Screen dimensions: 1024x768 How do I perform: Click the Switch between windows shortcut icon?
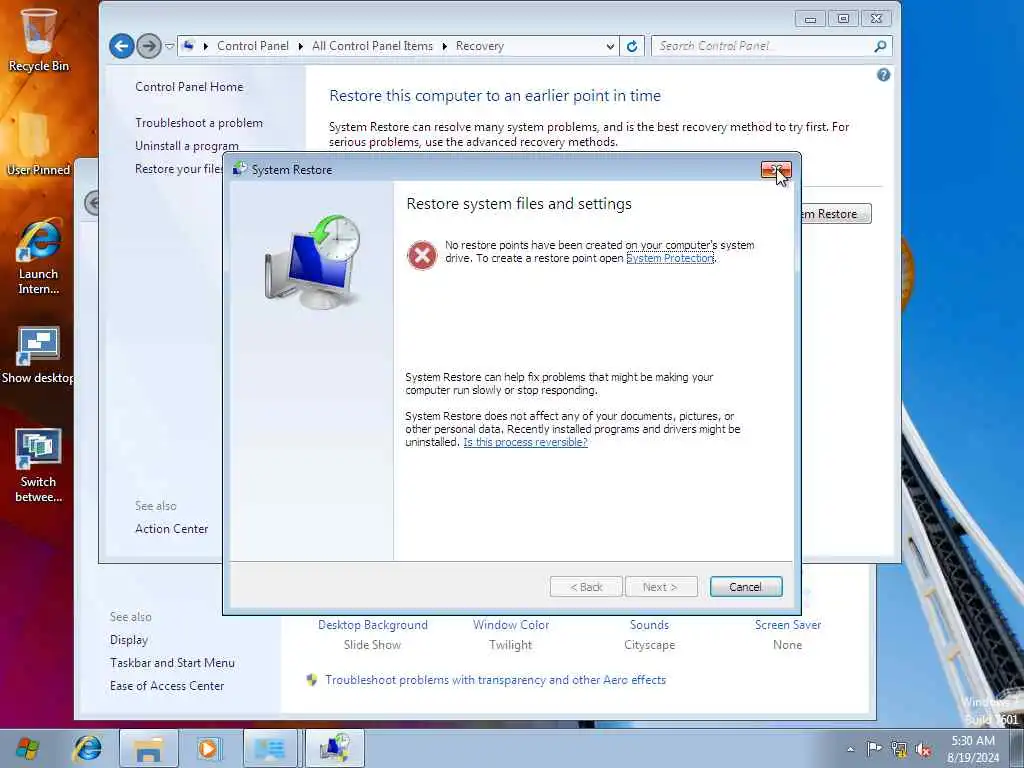pos(38,465)
